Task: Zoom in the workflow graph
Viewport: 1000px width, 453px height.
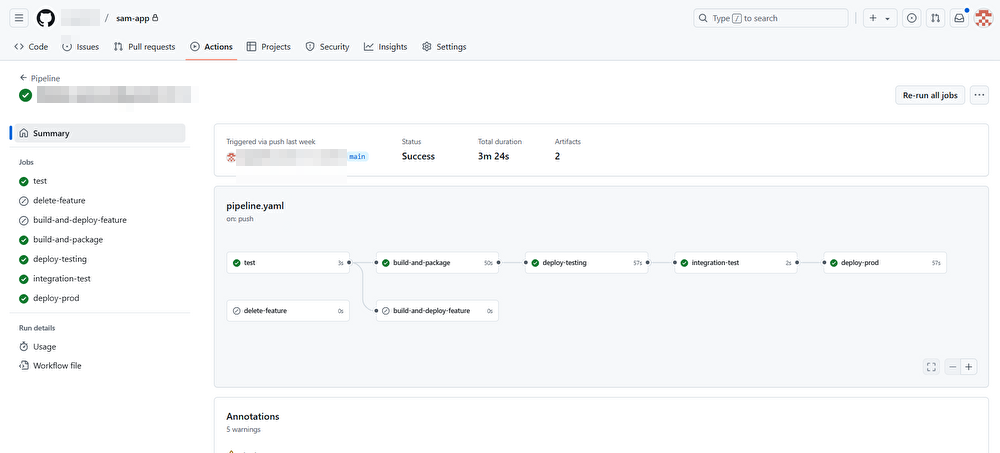Action: pyautogui.click(x=969, y=367)
